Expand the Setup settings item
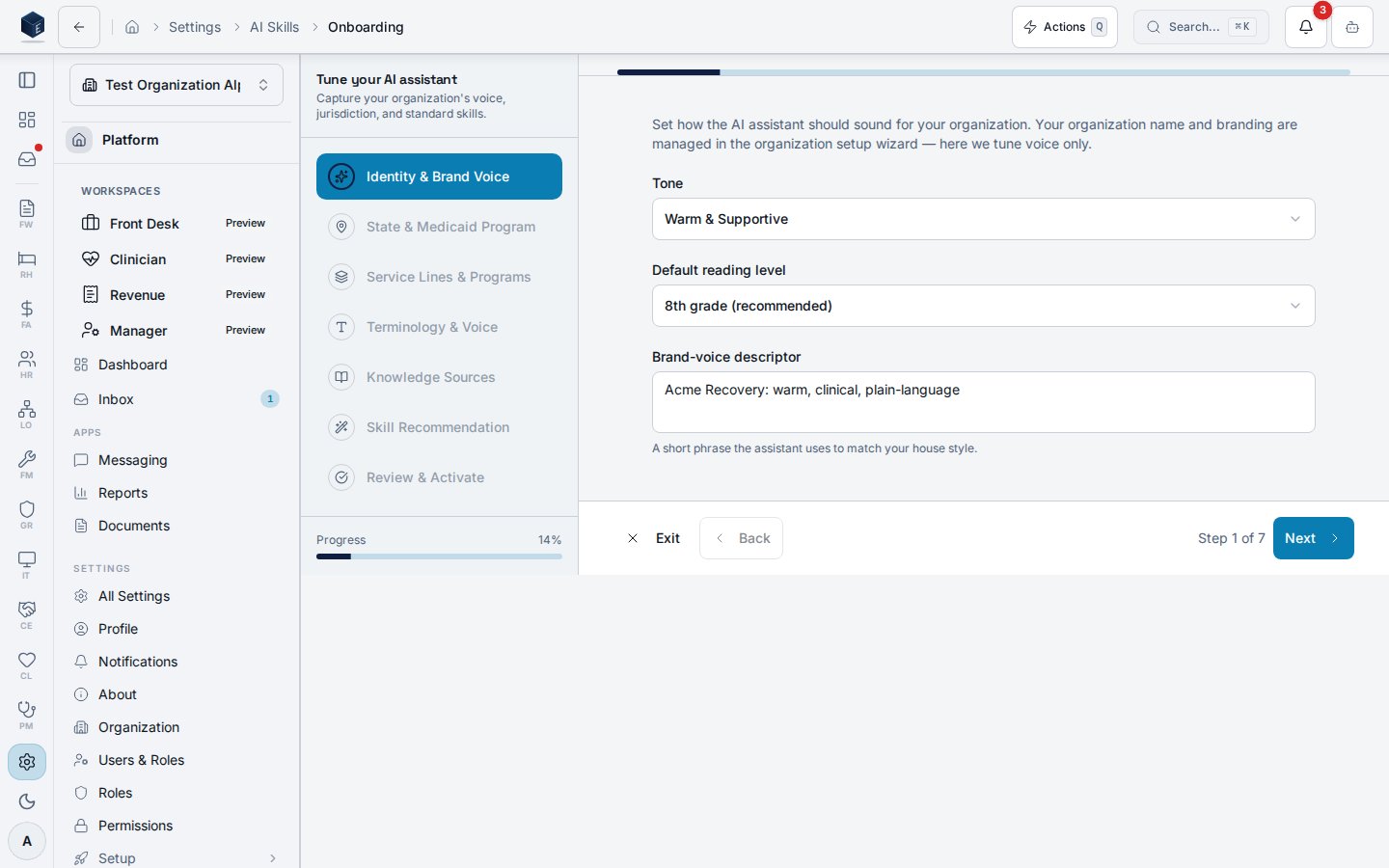The image size is (1389, 868). coord(177,858)
